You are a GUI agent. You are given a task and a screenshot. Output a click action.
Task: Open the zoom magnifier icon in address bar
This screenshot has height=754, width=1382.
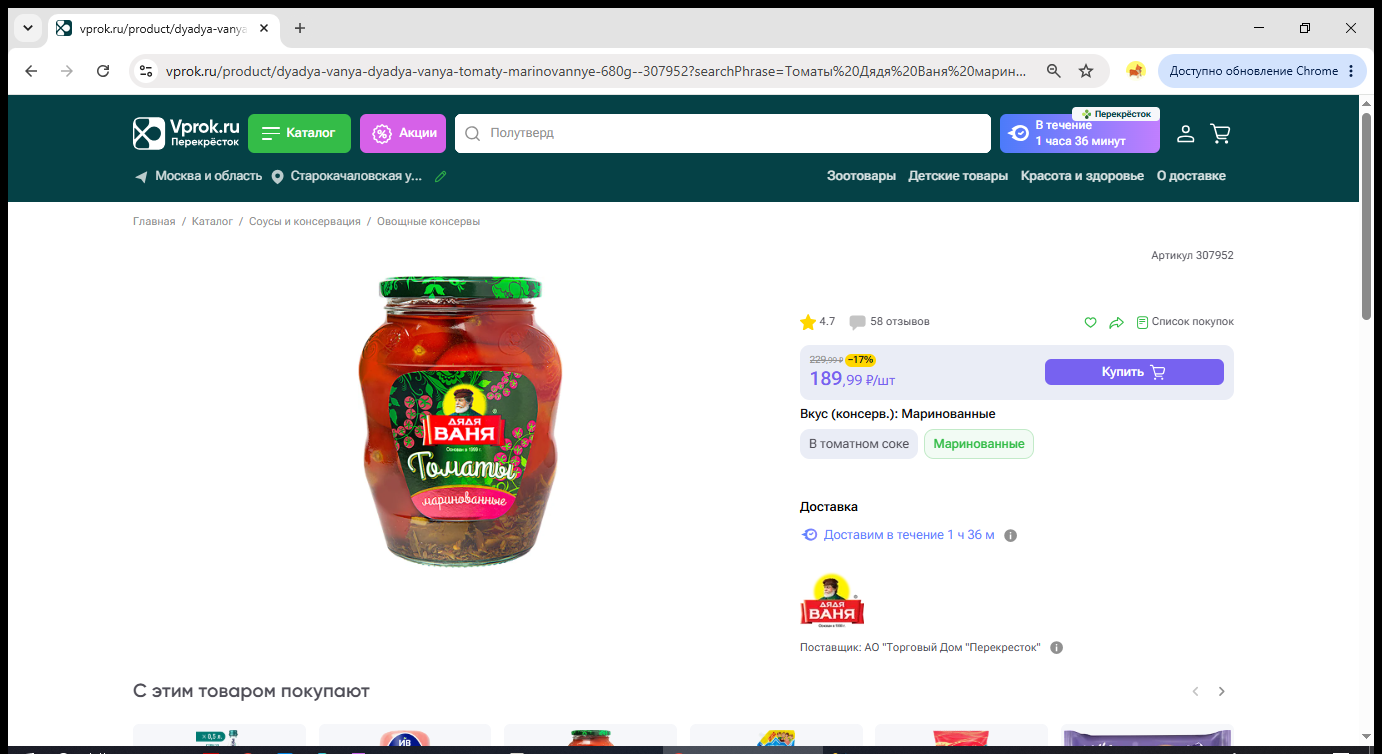1054,71
